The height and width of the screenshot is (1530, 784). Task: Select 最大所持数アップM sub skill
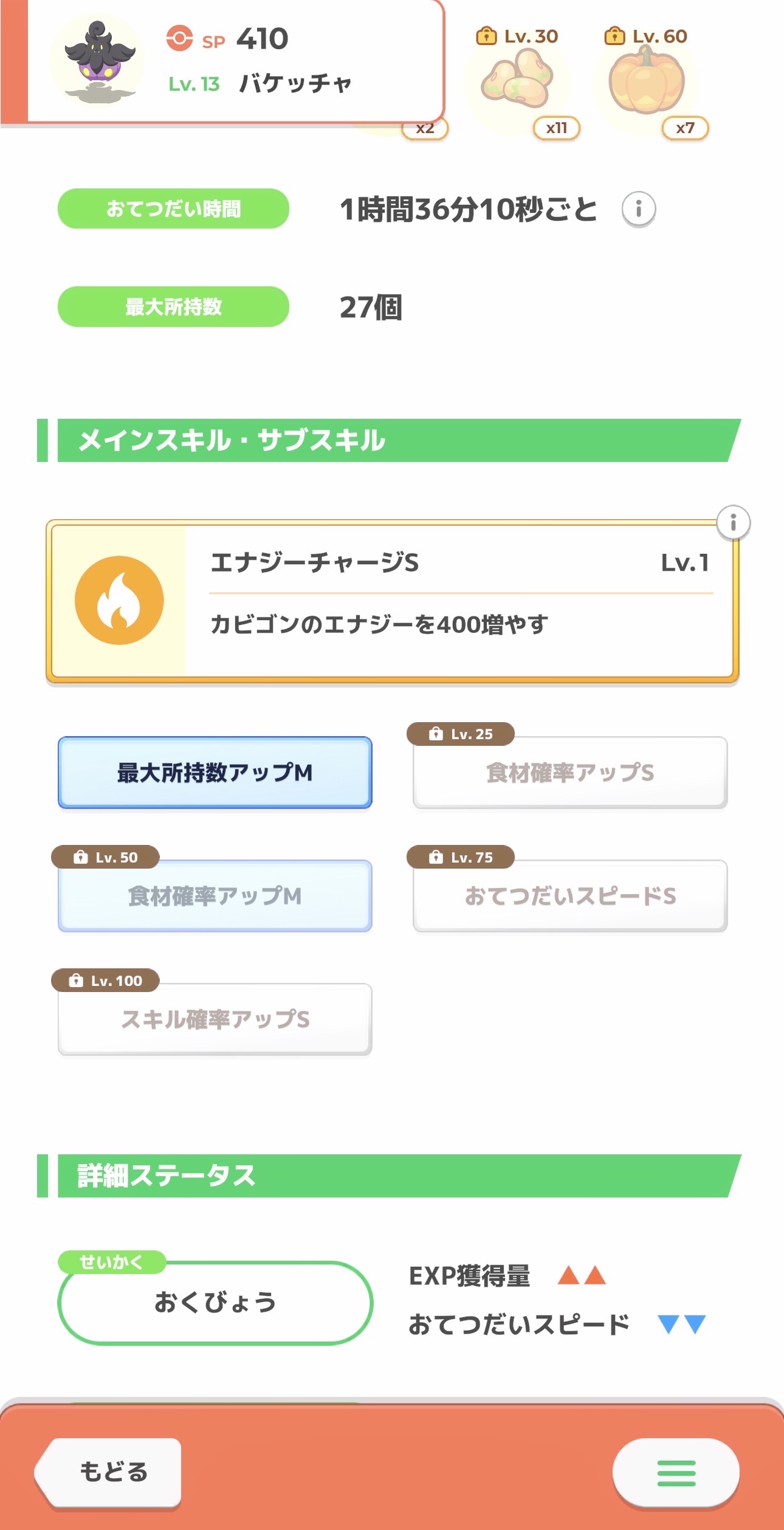pyautogui.click(x=215, y=773)
